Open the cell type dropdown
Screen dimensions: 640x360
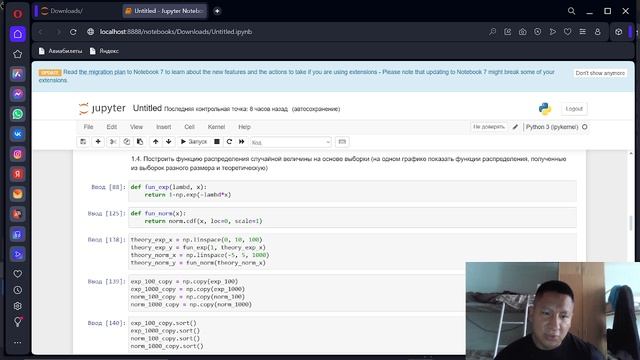point(291,142)
